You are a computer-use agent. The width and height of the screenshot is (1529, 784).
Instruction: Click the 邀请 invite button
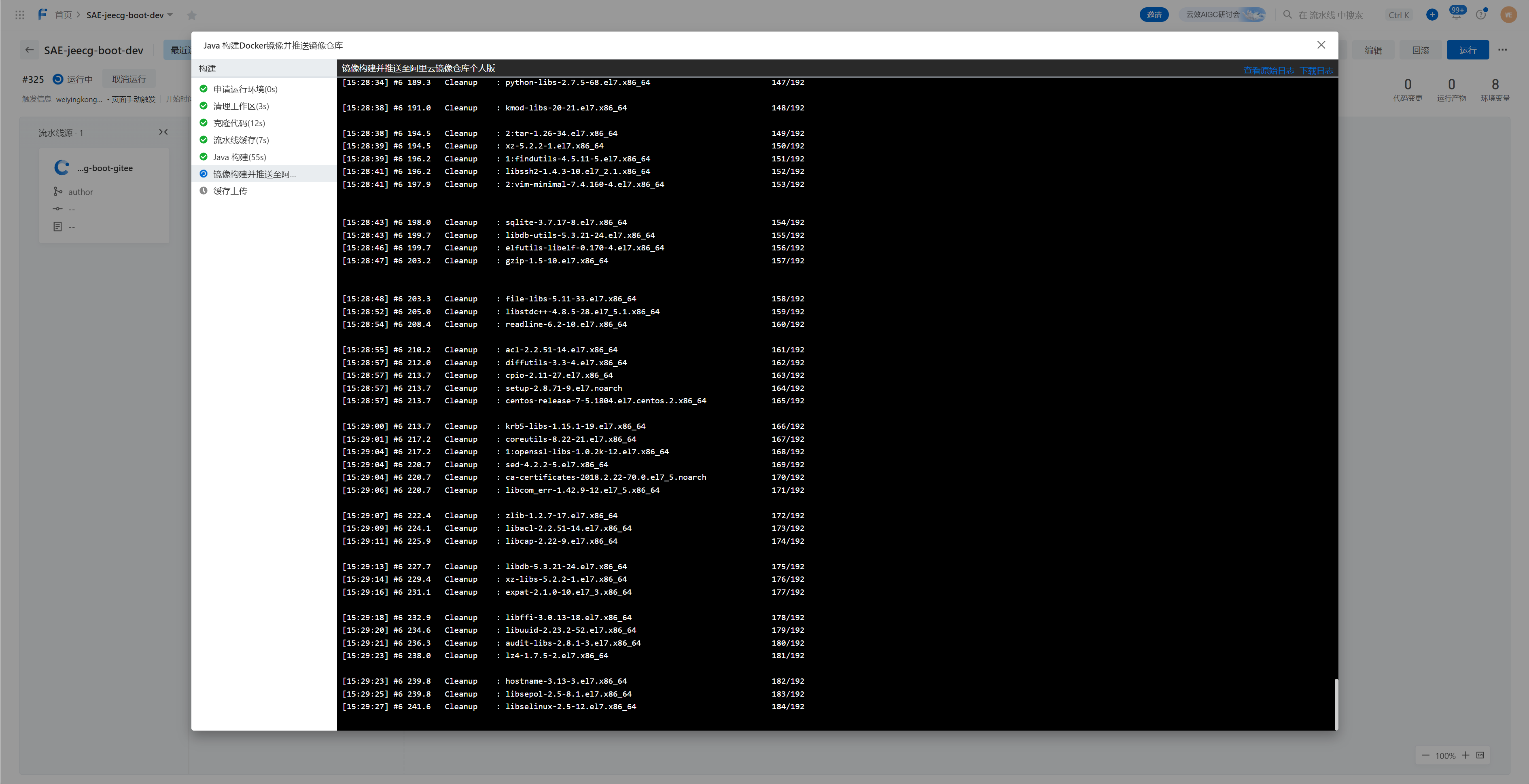click(x=1154, y=15)
